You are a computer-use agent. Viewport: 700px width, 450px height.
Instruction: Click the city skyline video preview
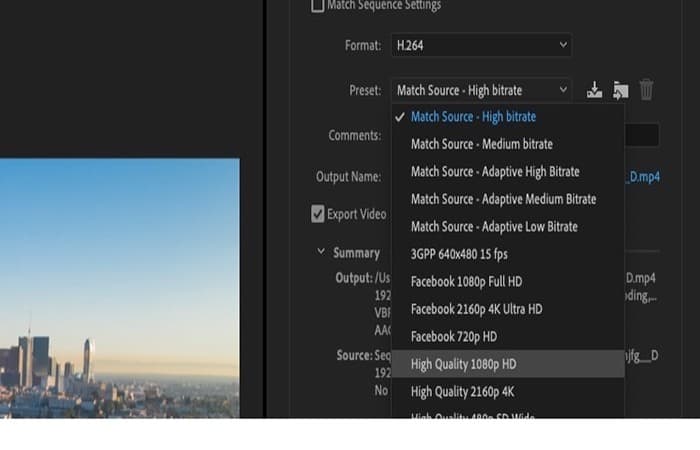120,288
